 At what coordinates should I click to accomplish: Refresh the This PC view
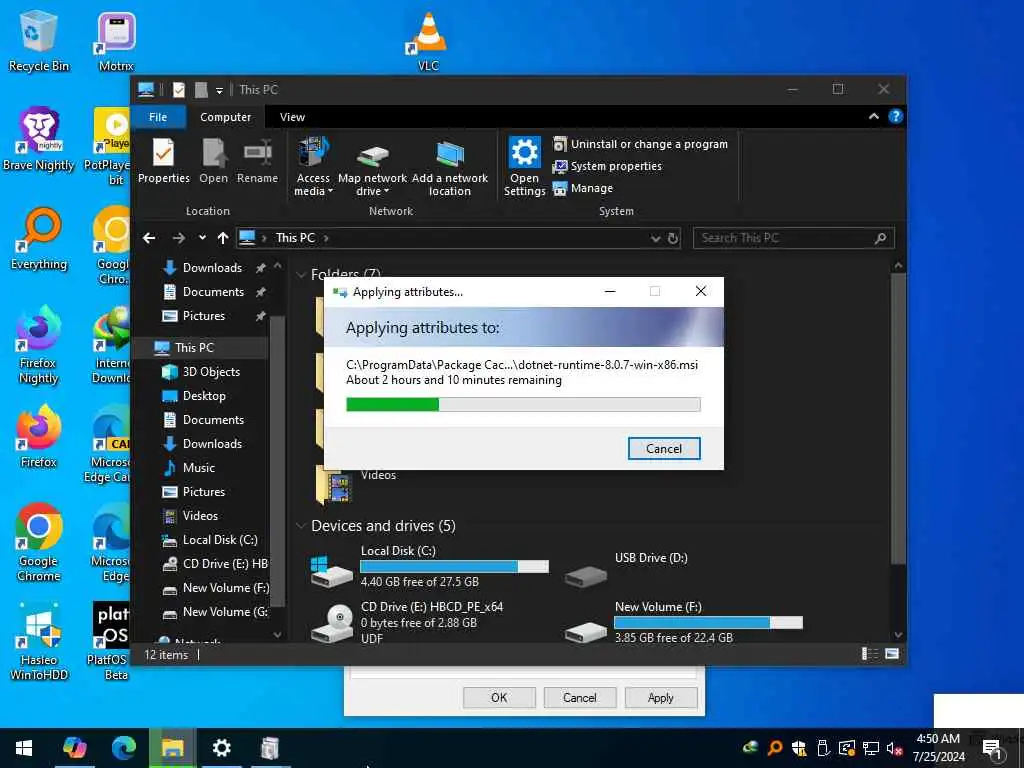(673, 238)
